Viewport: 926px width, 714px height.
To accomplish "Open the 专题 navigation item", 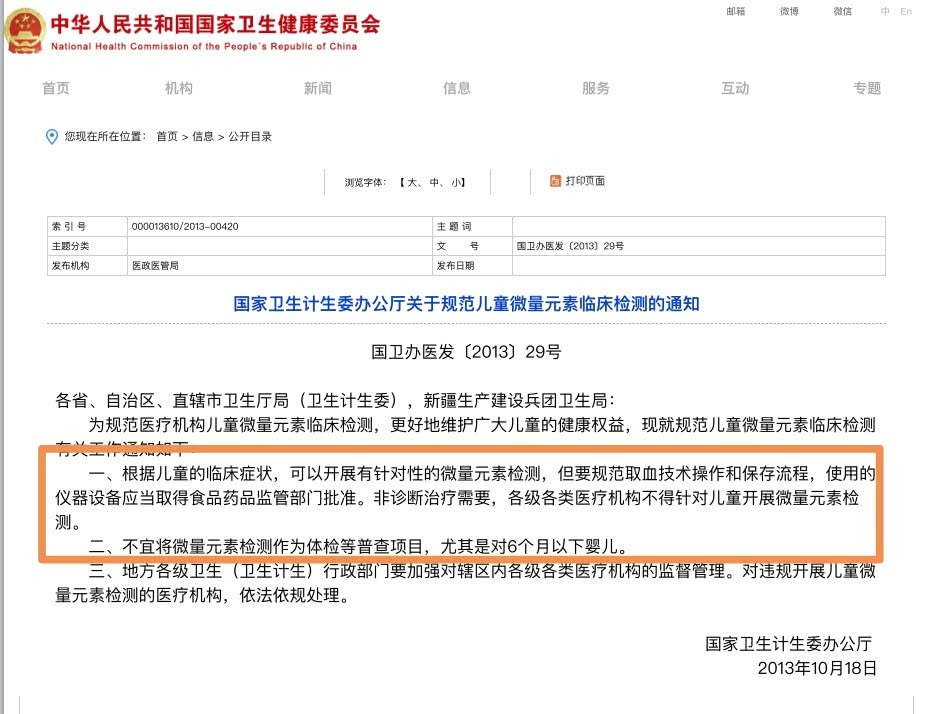I will coord(867,88).
